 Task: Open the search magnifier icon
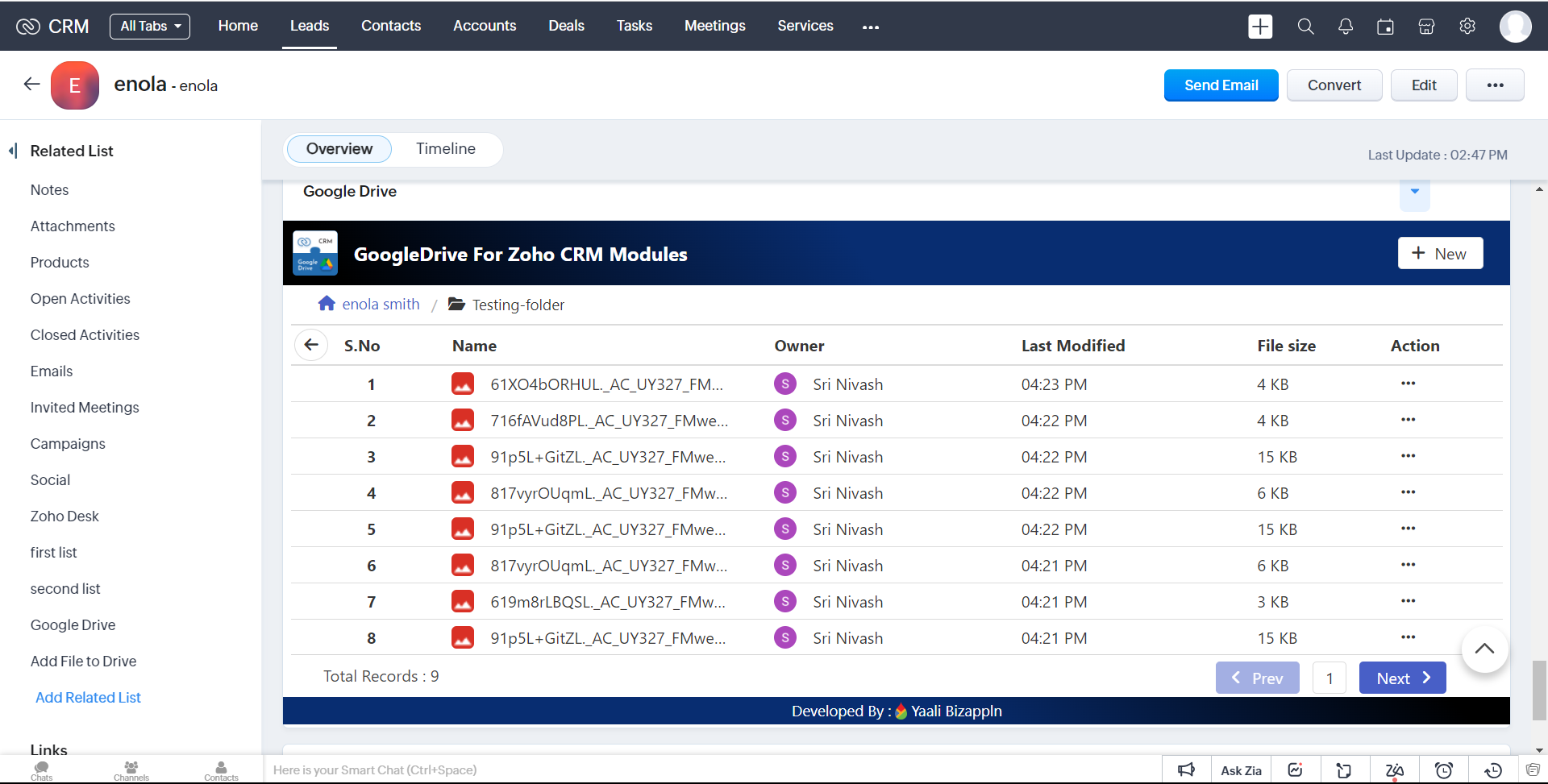pyautogui.click(x=1305, y=27)
